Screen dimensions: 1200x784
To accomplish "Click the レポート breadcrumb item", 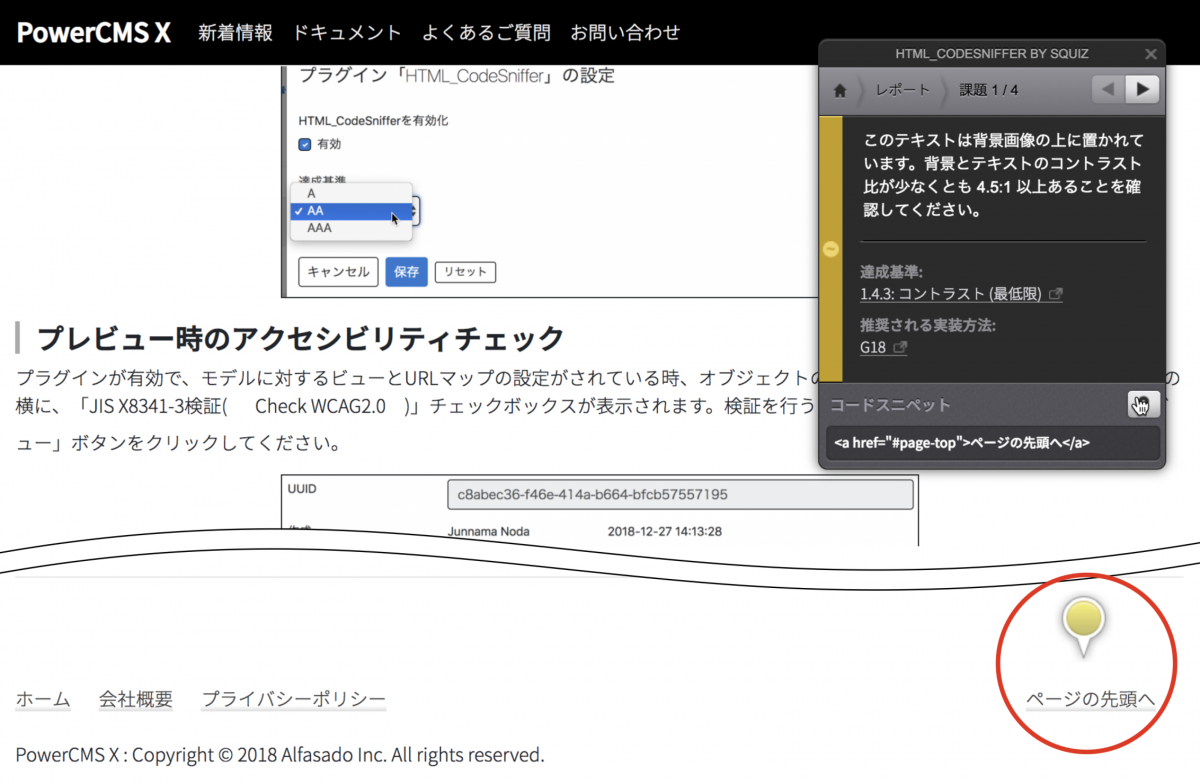I will point(901,89).
